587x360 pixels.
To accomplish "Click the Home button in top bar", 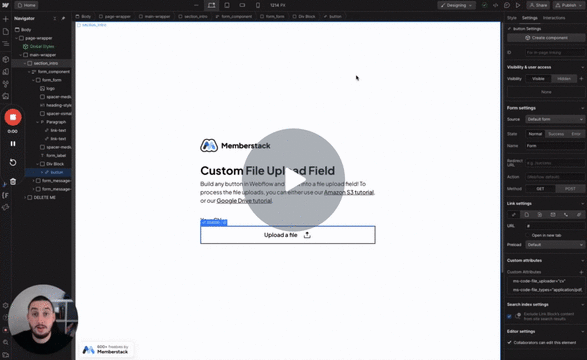I will (26, 5).
